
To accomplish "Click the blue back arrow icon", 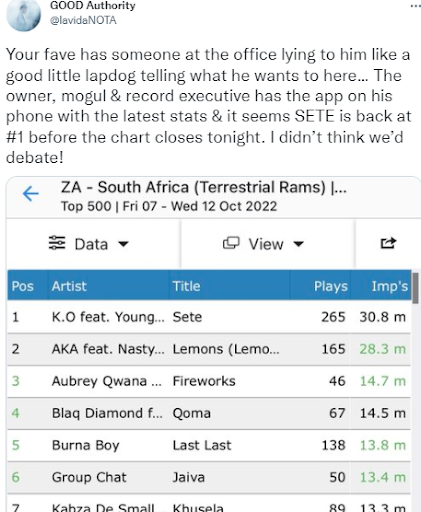I will [x=31, y=194].
